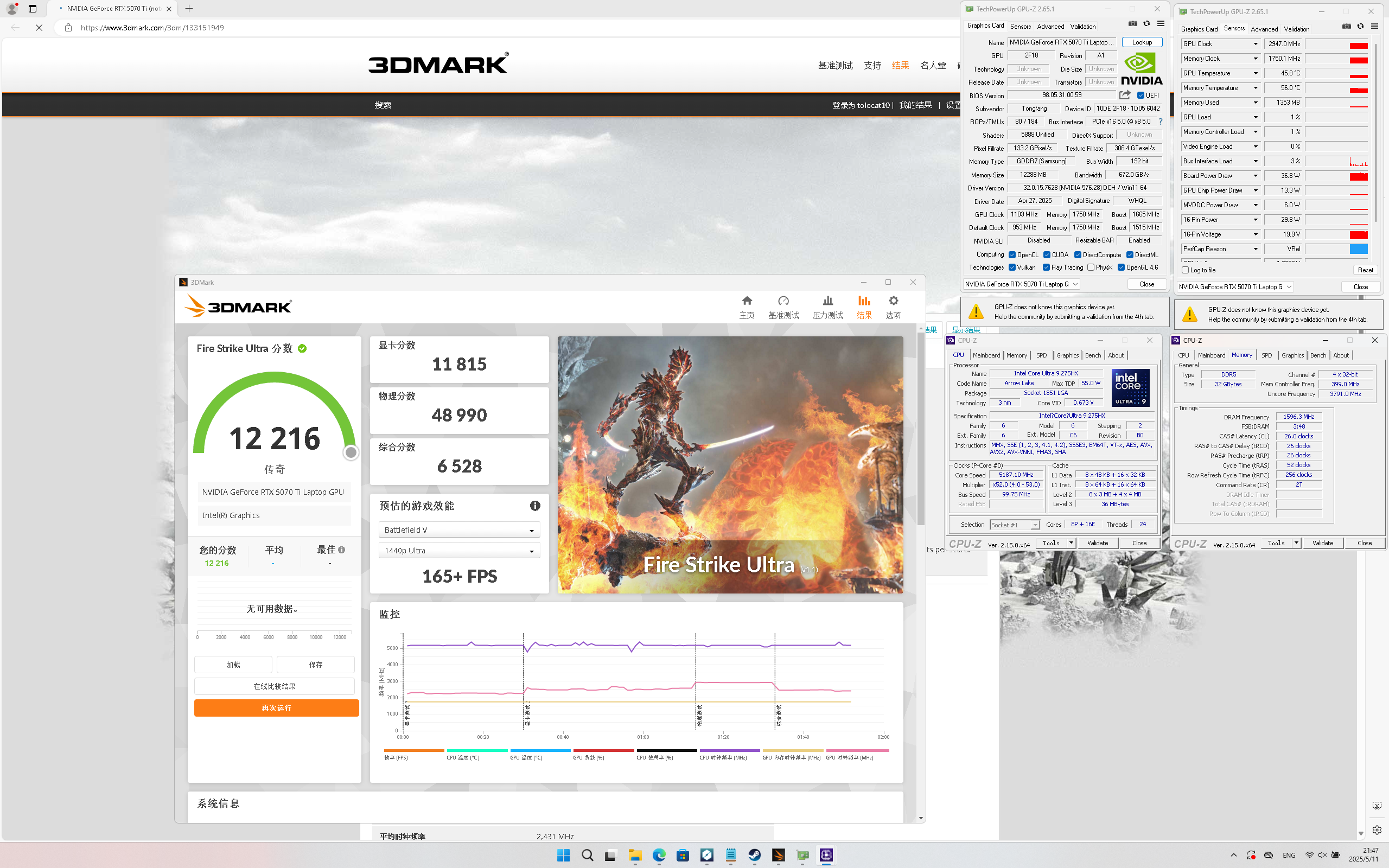Open Windows Start button
1389x868 pixels.
pos(564,855)
